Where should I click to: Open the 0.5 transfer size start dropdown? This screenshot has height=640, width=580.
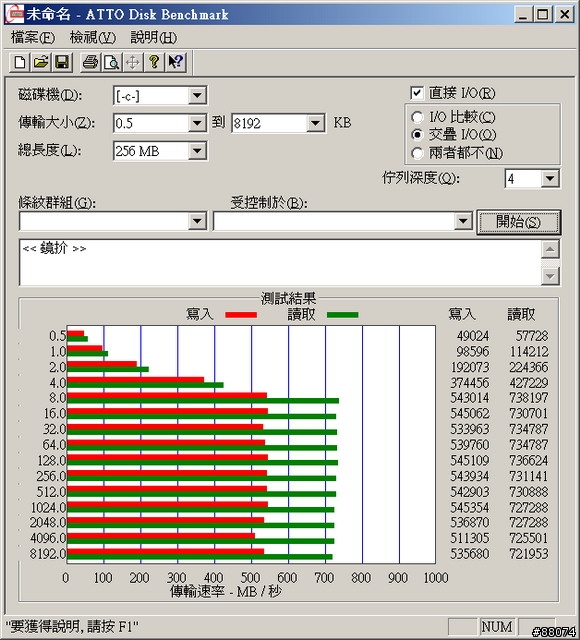pos(197,123)
